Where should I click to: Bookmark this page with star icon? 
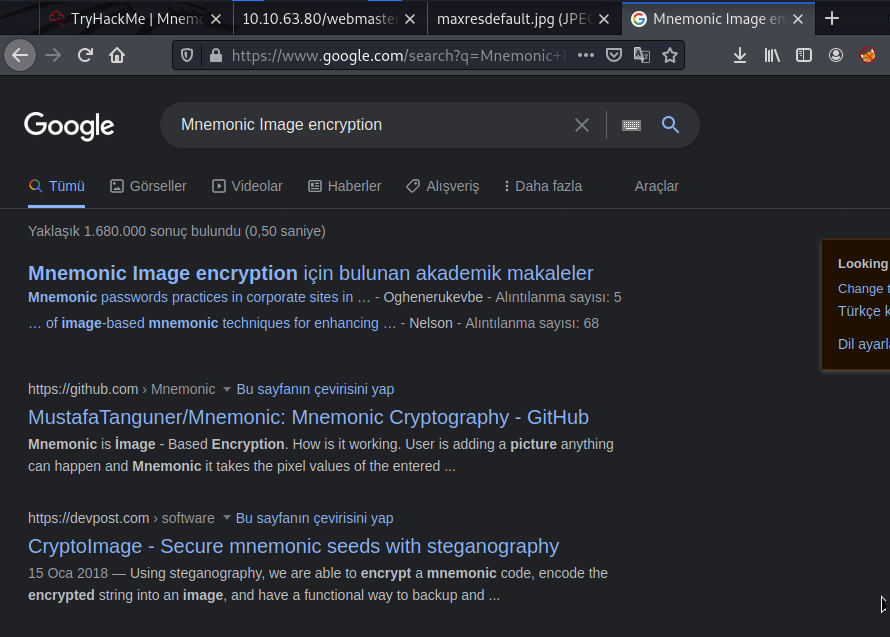click(x=670, y=55)
